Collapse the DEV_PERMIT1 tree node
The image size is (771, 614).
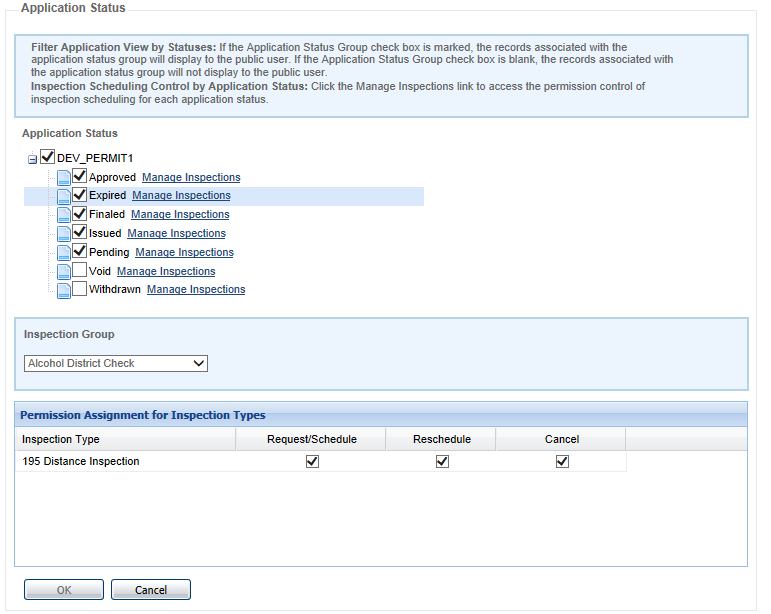32,158
